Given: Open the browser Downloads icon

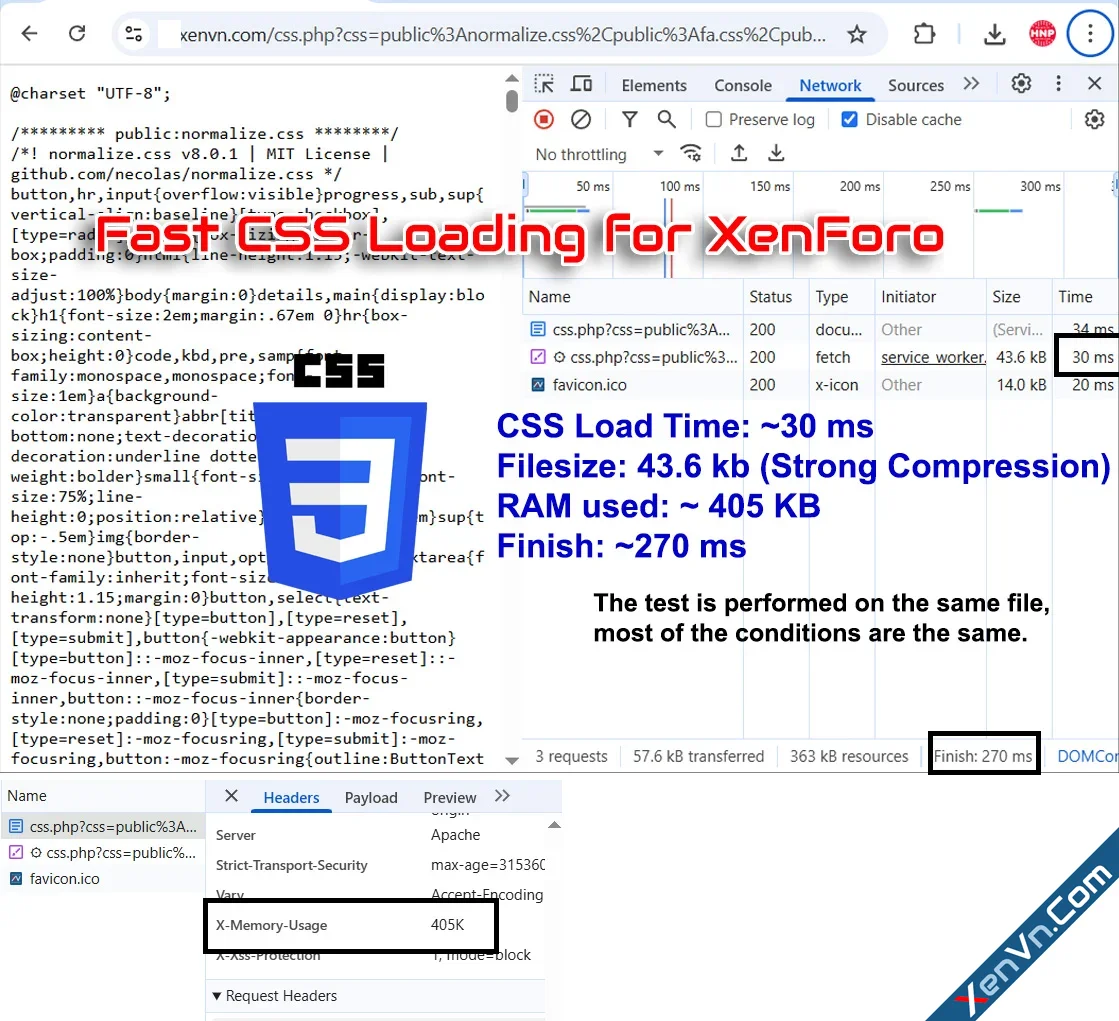Looking at the screenshot, I should tap(994, 34).
